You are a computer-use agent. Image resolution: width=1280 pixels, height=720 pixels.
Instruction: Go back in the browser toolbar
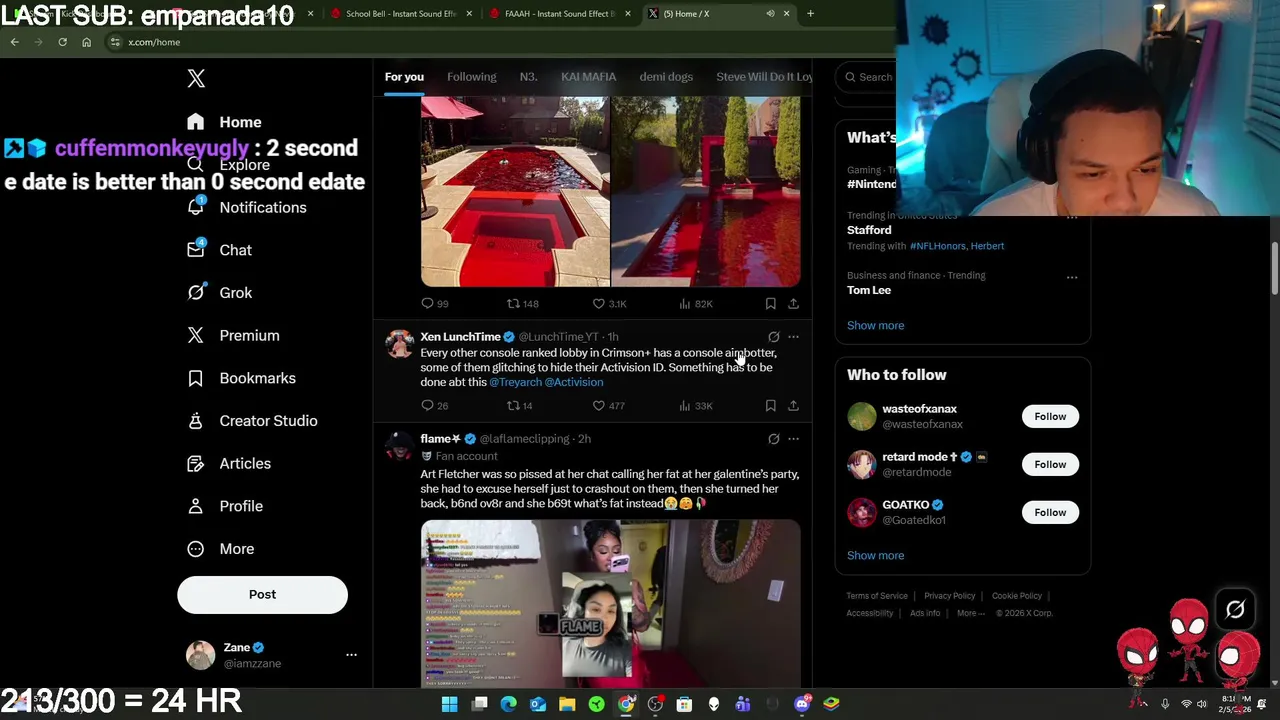(x=14, y=42)
